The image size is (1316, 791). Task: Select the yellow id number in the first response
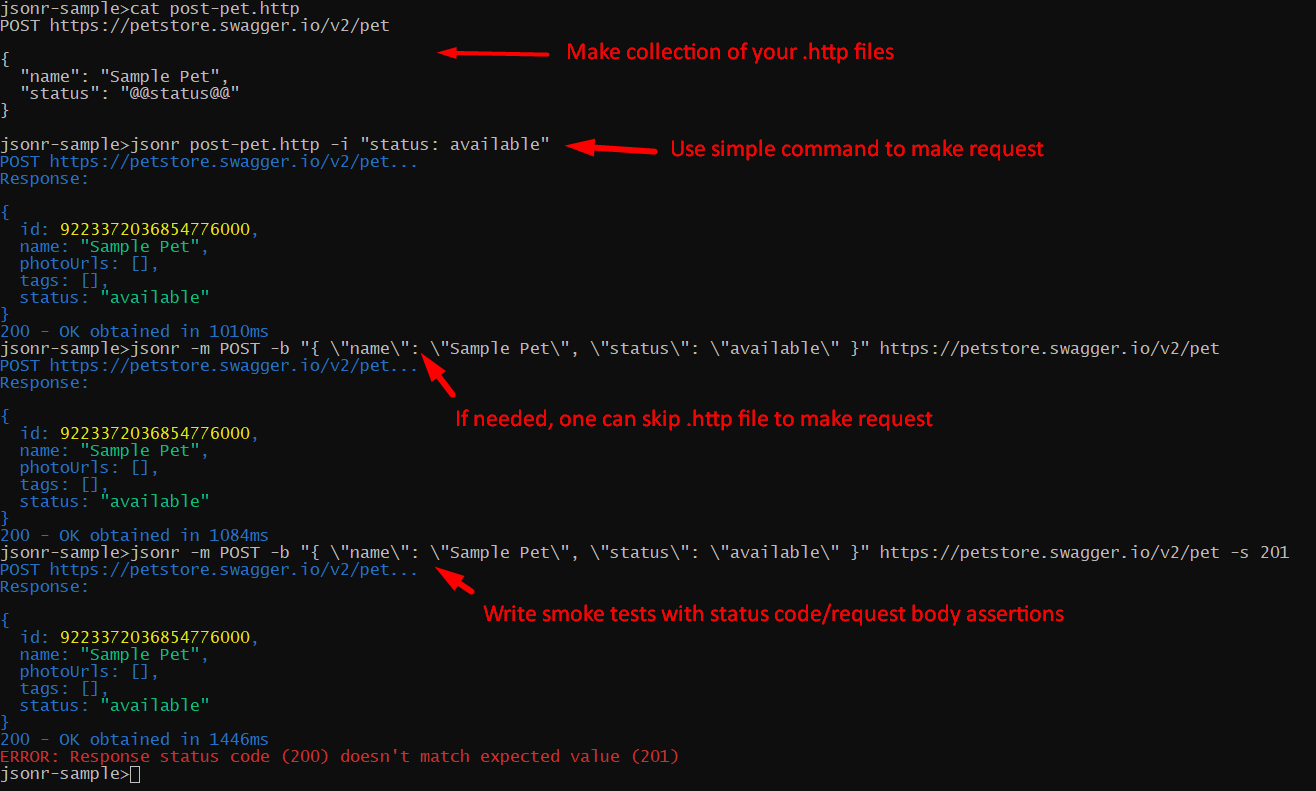[x=155, y=229]
